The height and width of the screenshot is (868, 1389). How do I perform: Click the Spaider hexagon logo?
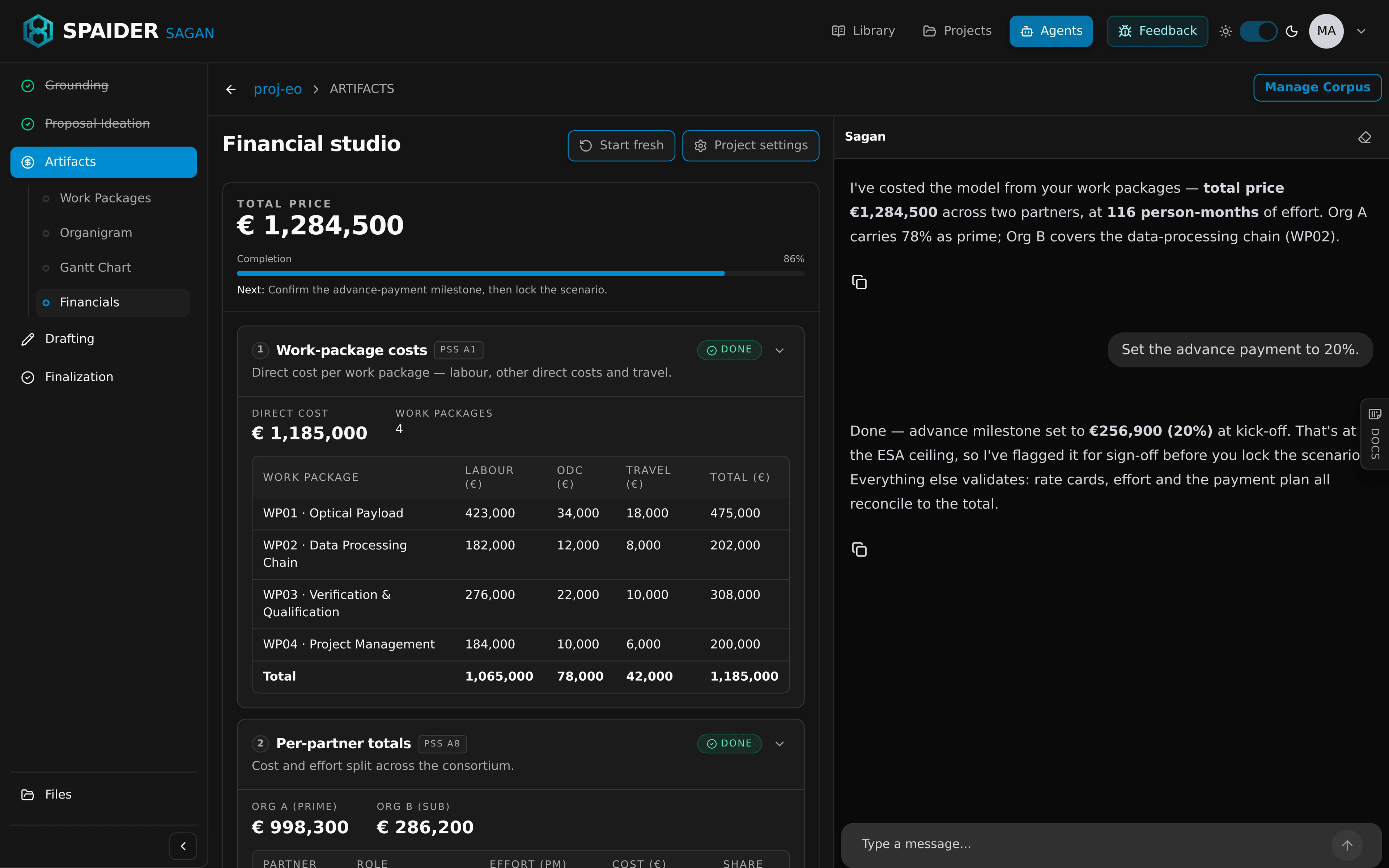pyautogui.click(x=38, y=31)
